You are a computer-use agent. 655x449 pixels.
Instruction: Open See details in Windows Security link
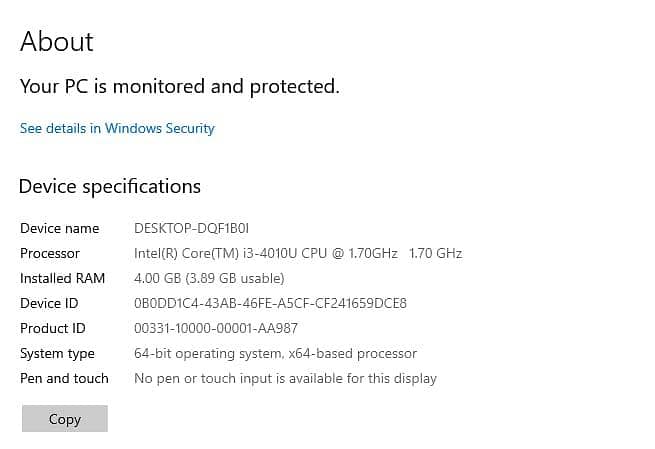pyautogui.click(x=117, y=128)
